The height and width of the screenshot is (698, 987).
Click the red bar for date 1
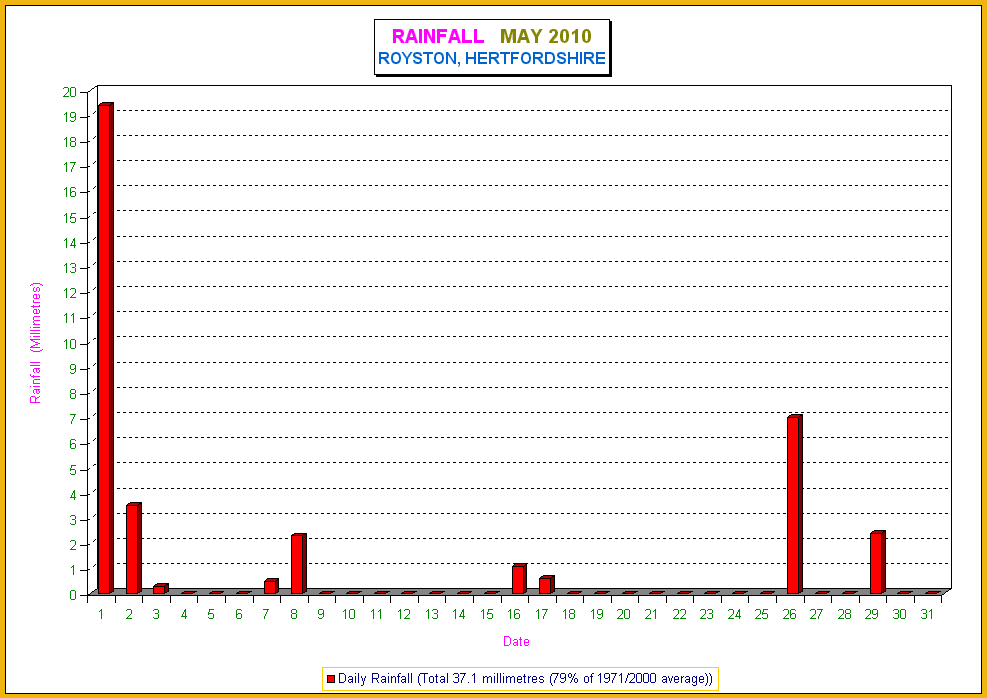(x=105, y=349)
